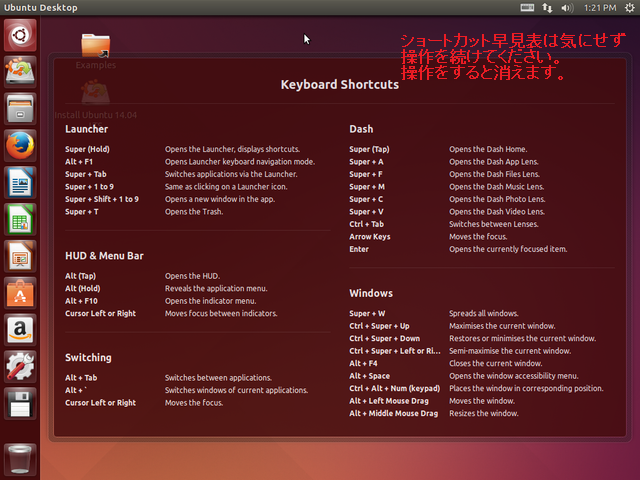The width and height of the screenshot is (640, 480).
Task: Click the floppy disk drive icon
Action: pyautogui.click(x=20, y=404)
